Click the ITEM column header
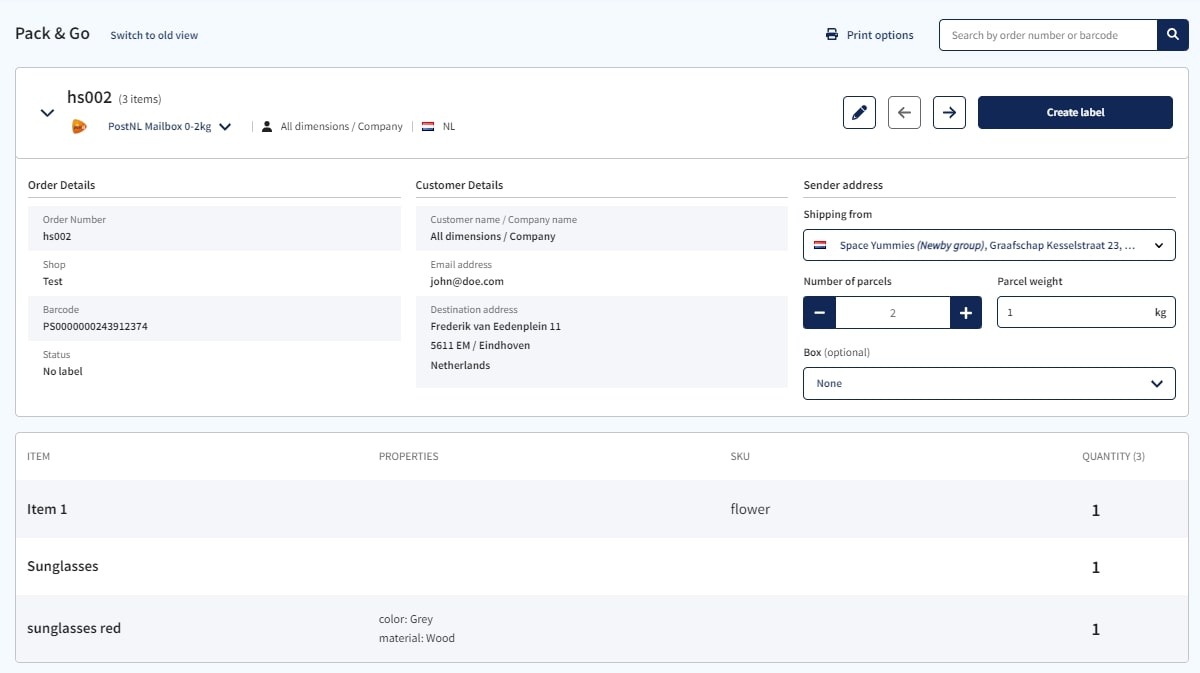The height and width of the screenshot is (673, 1200). [x=39, y=457]
